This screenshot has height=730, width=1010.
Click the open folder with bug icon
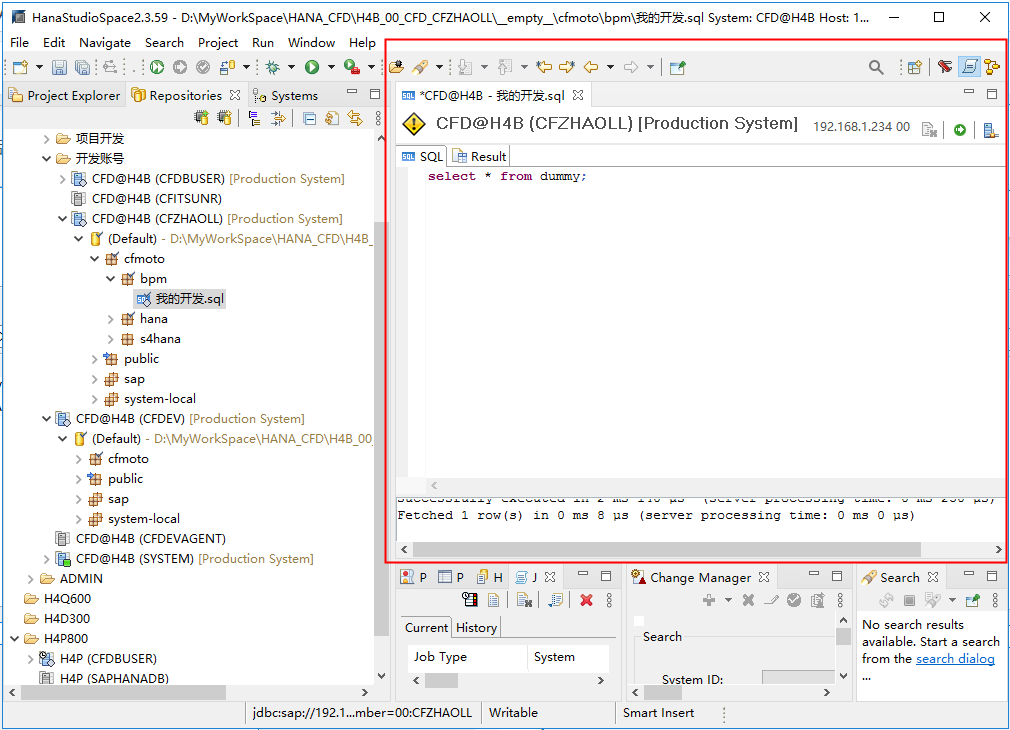[397, 67]
